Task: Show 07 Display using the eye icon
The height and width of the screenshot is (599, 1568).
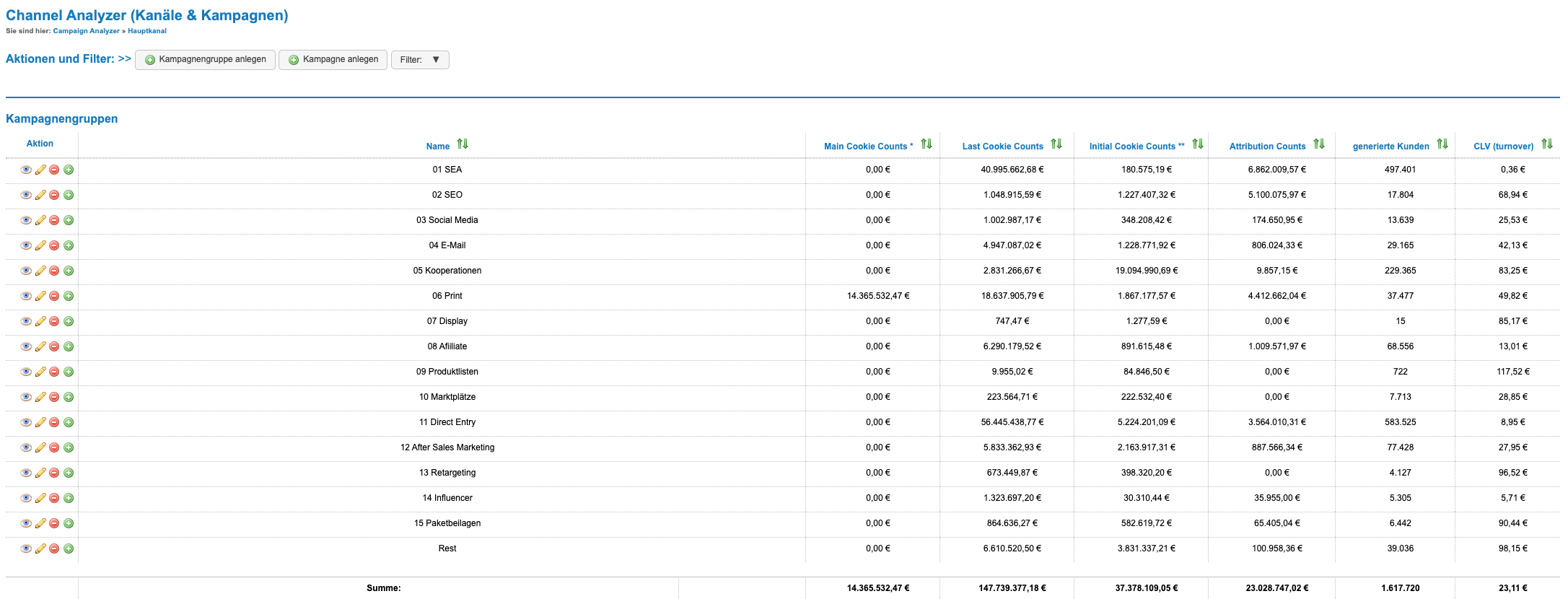Action: tap(26, 321)
